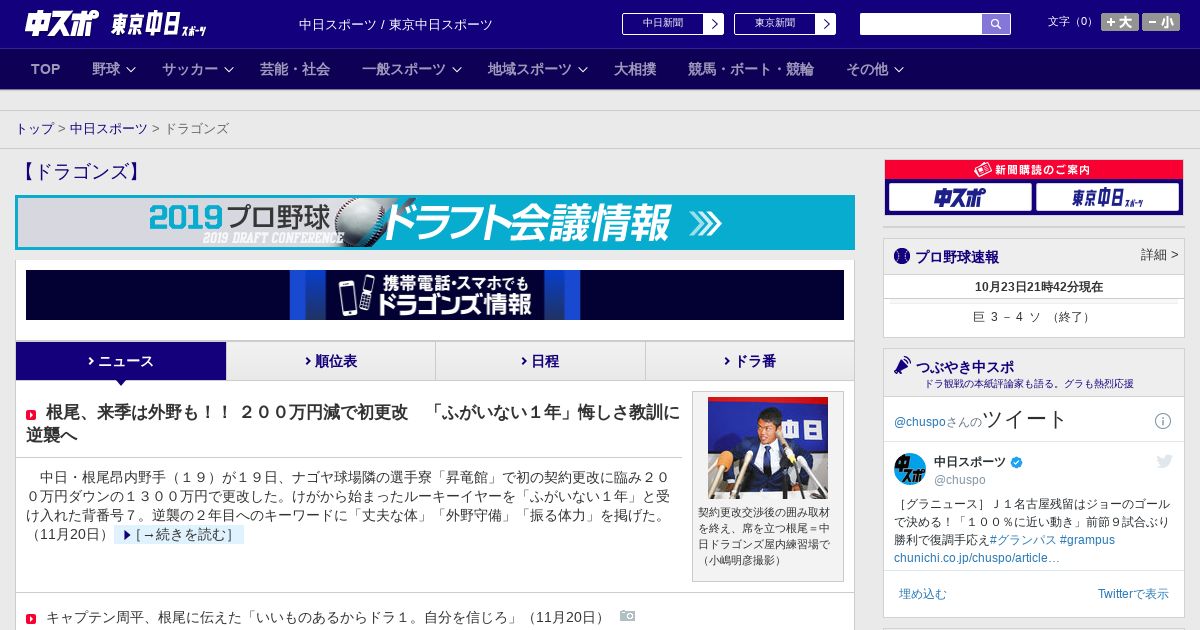Click the #grampus hashtag

point(1087,540)
